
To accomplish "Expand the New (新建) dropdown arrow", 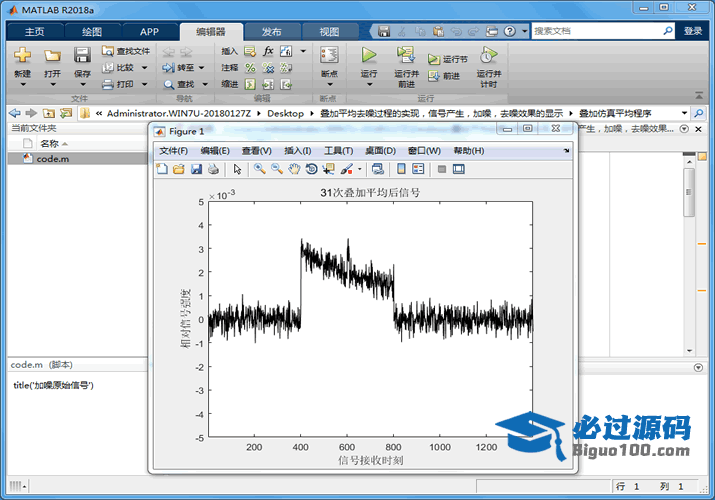I will pyautogui.click(x=22, y=85).
